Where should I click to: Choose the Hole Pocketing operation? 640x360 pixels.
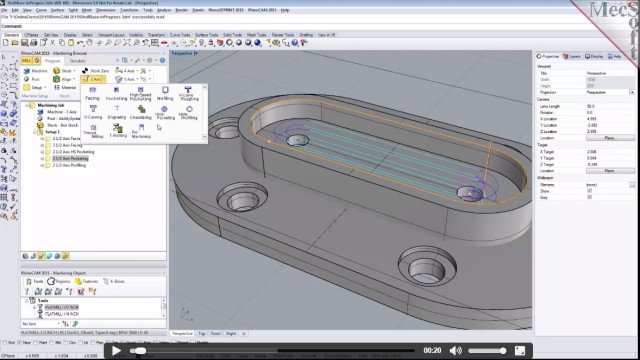pos(164,113)
